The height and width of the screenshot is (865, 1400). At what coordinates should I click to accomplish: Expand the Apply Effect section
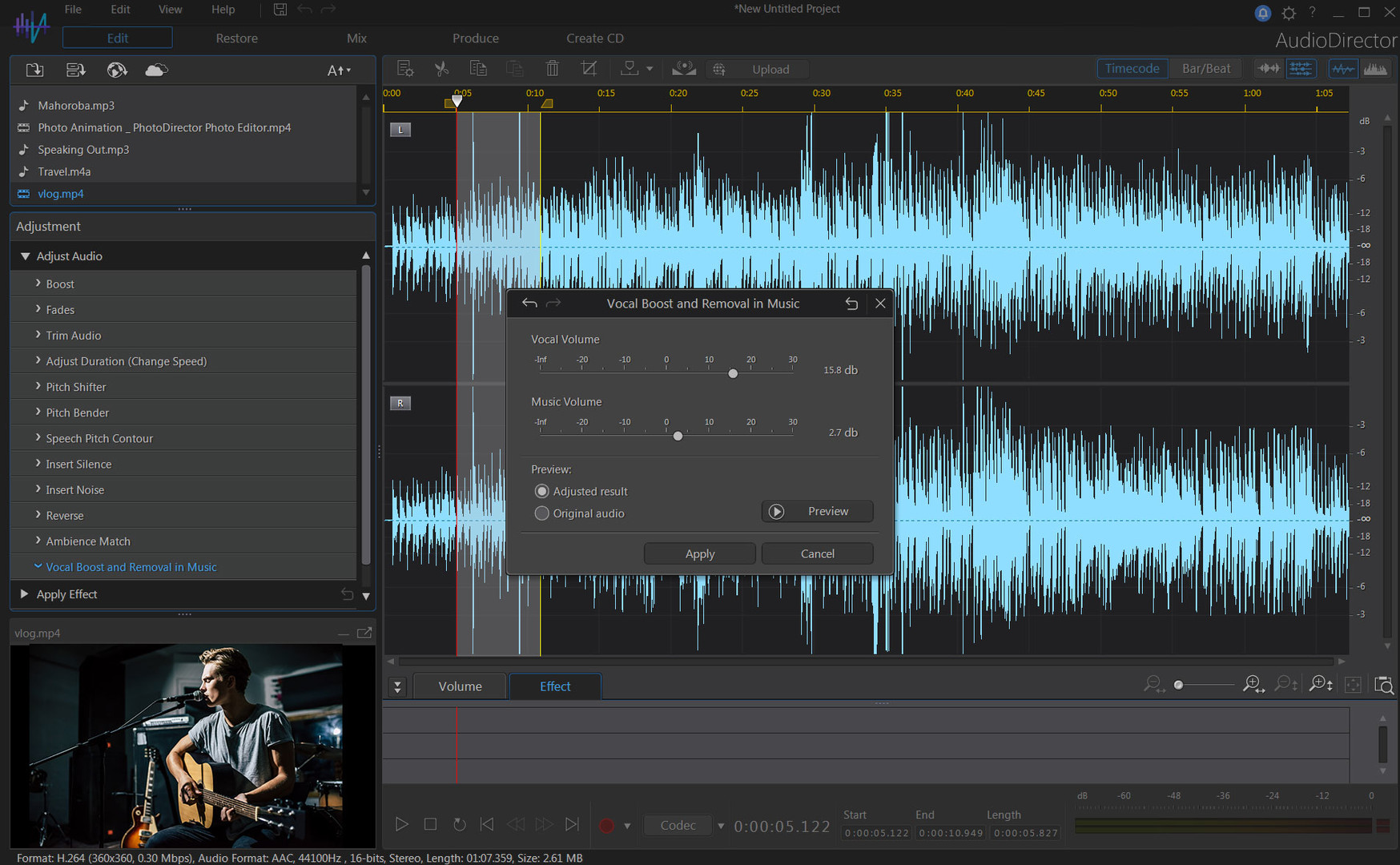[x=24, y=594]
